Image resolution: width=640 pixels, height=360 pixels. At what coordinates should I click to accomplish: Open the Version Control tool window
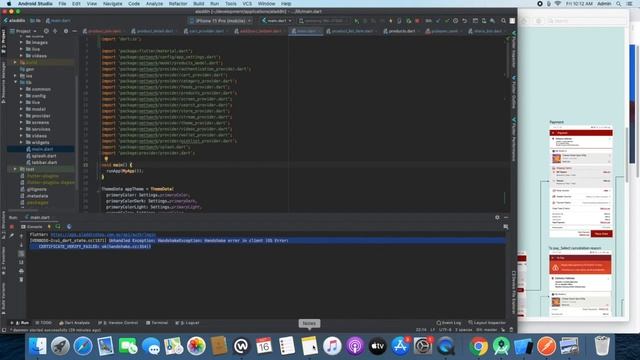coord(118,323)
